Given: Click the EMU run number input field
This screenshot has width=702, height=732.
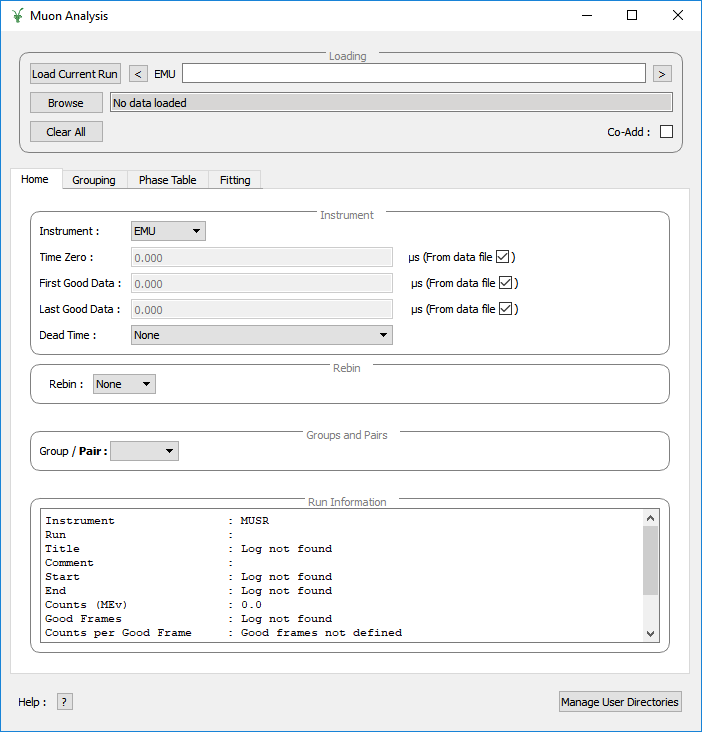Looking at the screenshot, I should coord(413,74).
